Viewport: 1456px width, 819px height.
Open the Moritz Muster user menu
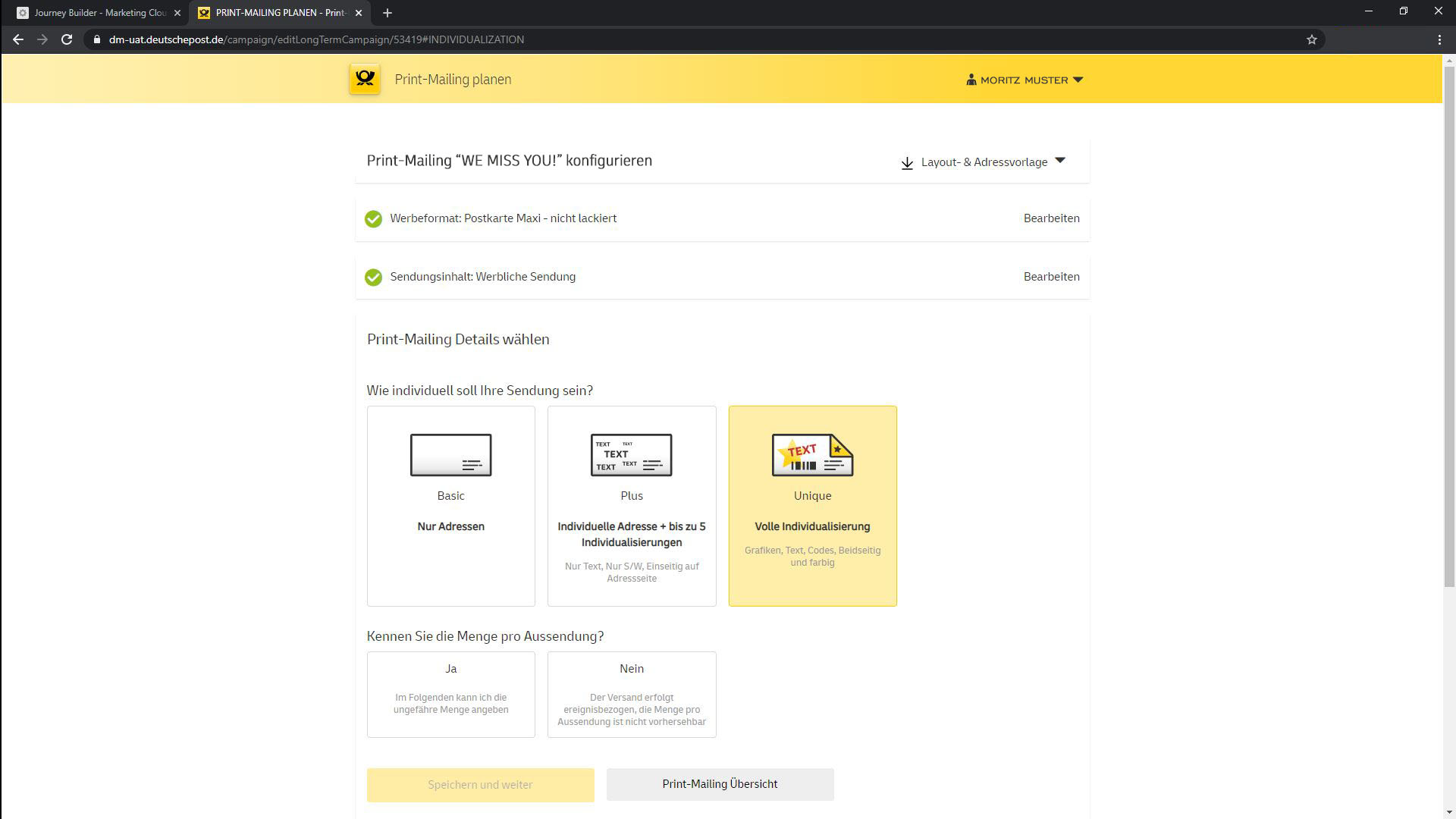pyautogui.click(x=1025, y=80)
